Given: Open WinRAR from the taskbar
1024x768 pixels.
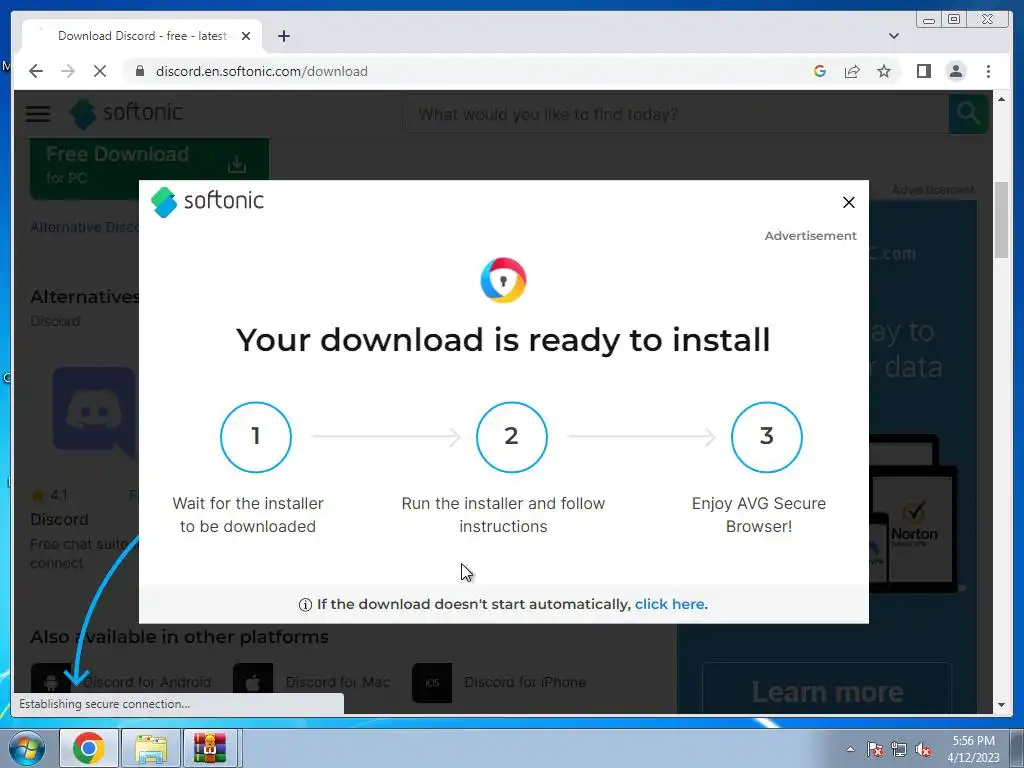Looking at the screenshot, I should point(210,748).
